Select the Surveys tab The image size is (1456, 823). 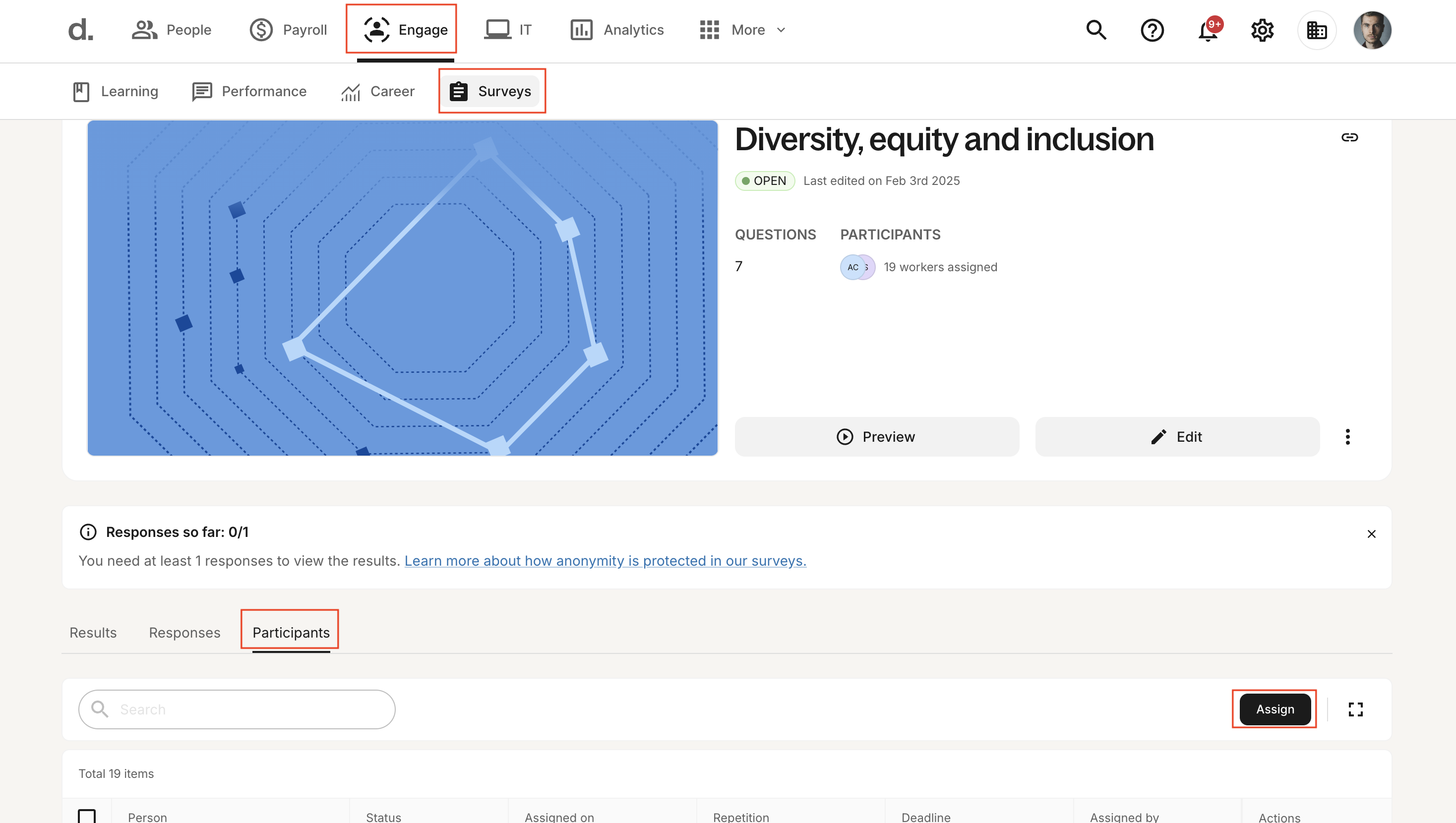[x=490, y=91]
